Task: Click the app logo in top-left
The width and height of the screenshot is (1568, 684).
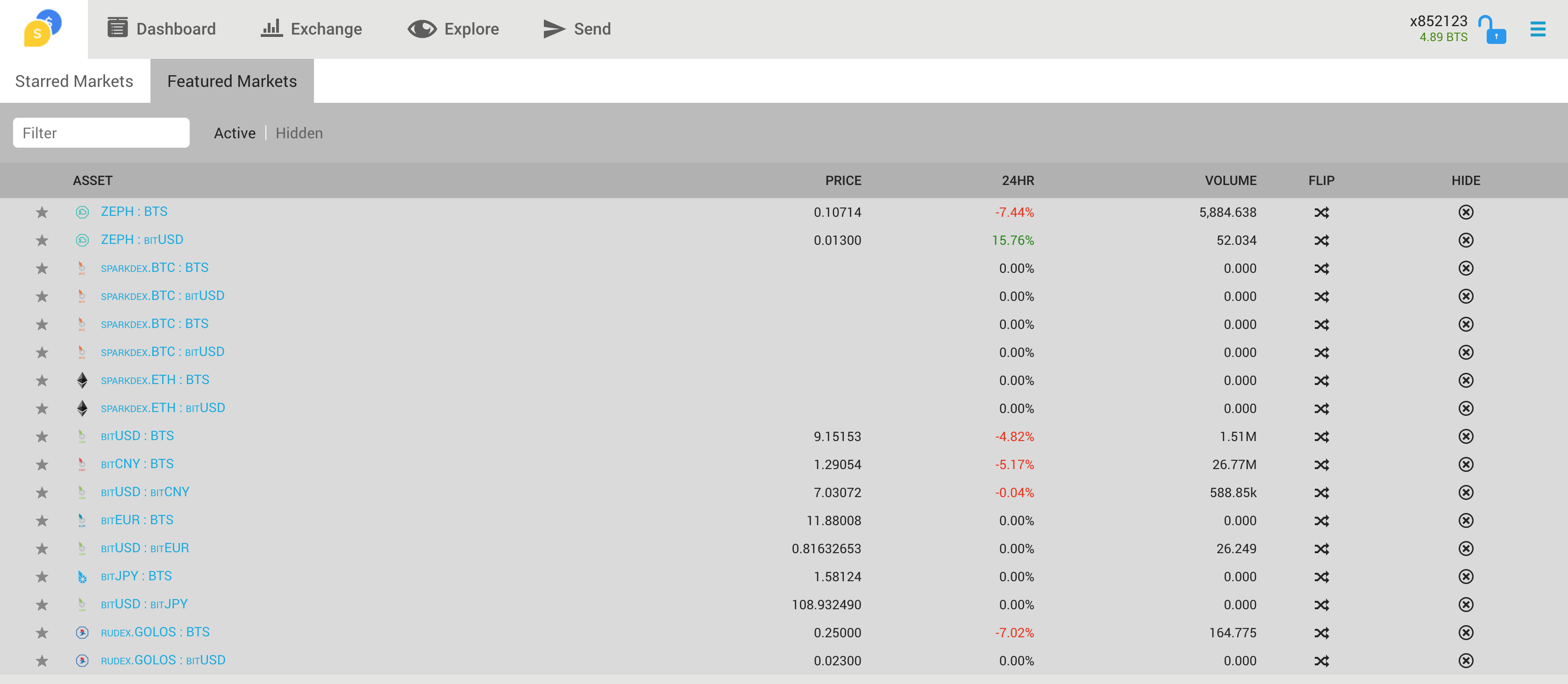Action: click(43, 28)
